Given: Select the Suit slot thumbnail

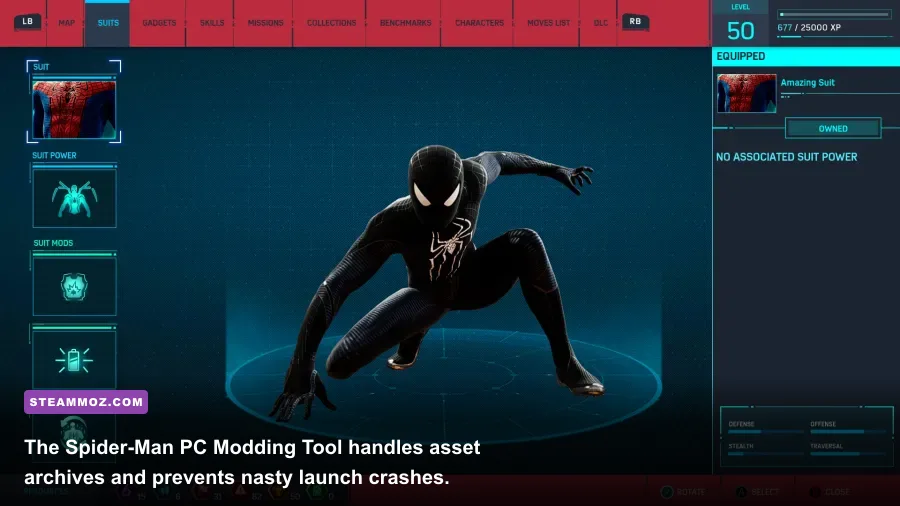Looking at the screenshot, I should pyautogui.click(x=74, y=109).
